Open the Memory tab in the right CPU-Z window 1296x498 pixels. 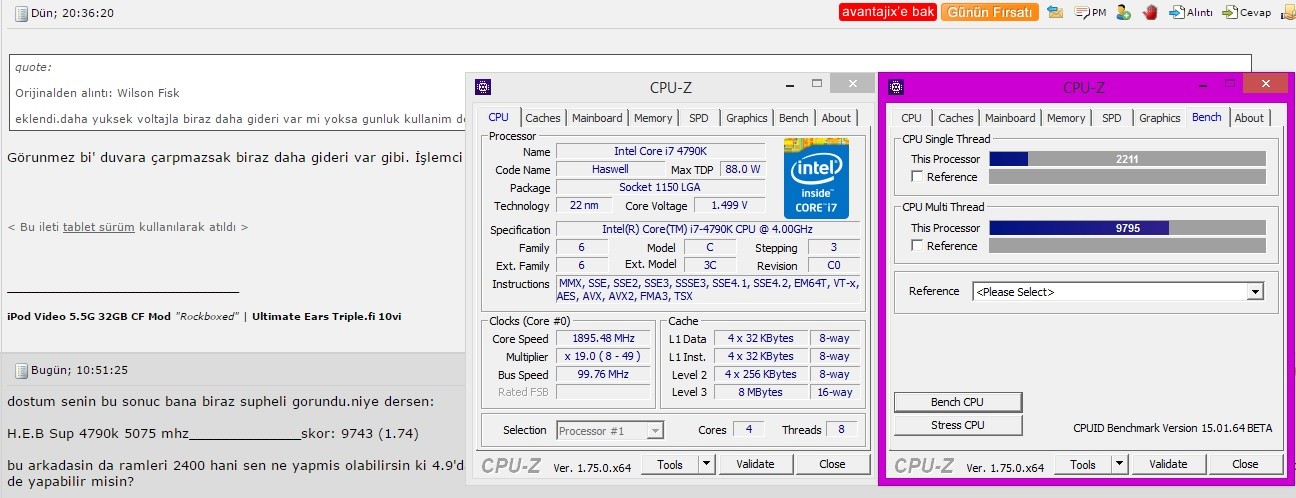pos(1066,118)
